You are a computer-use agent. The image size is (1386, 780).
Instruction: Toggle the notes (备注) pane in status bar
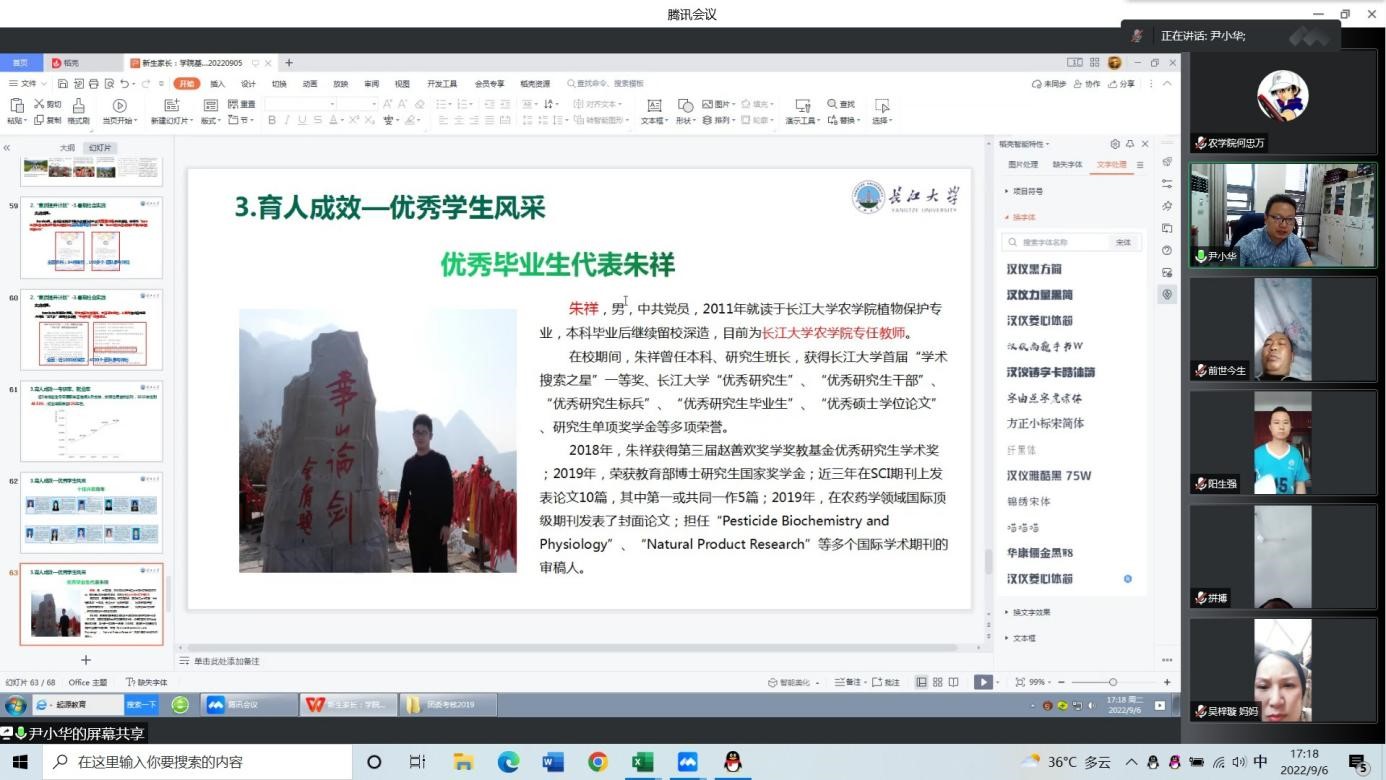point(849,682)
